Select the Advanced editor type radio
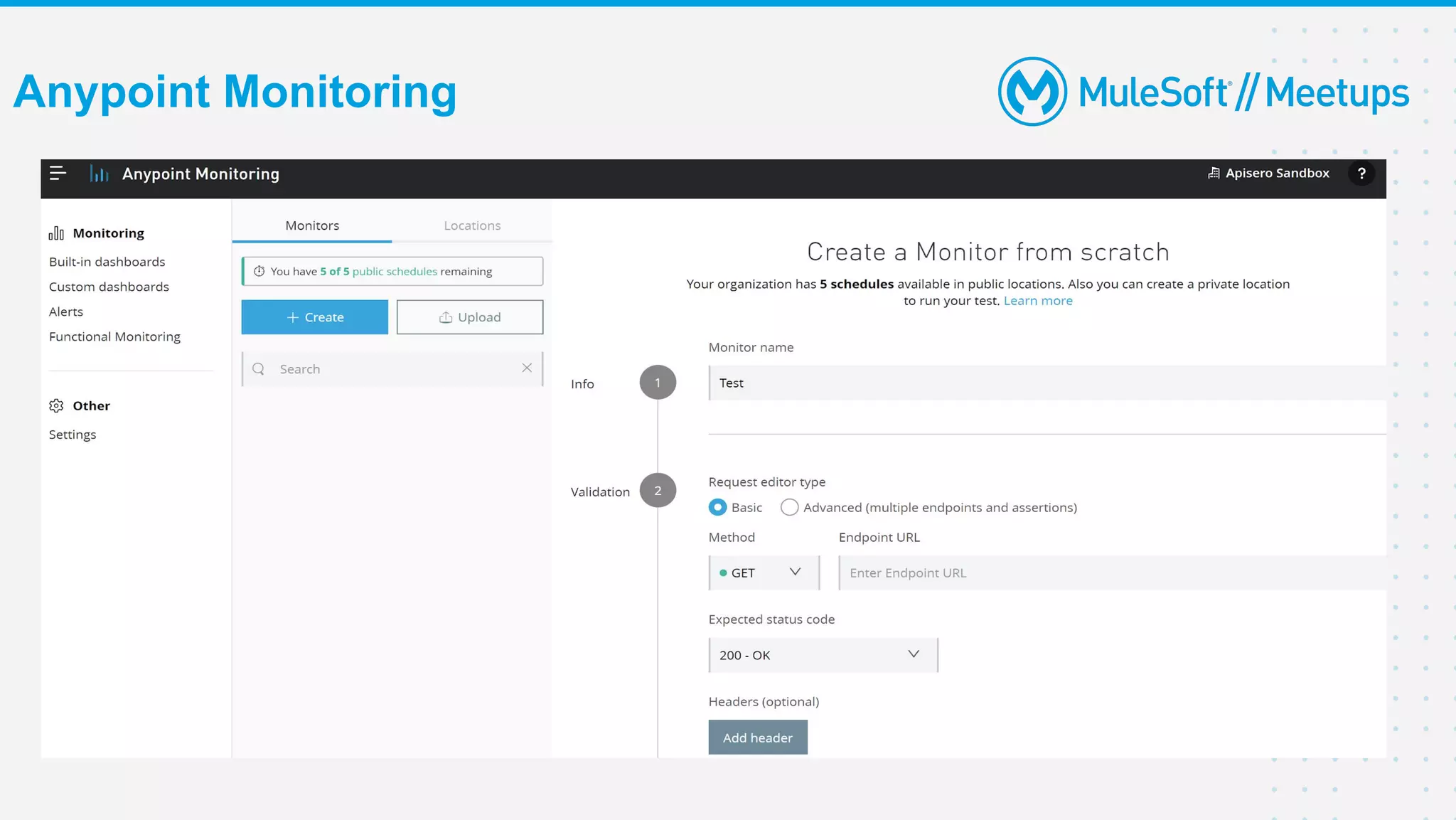This screenshot has height=820, width=1456. (789, 508)
